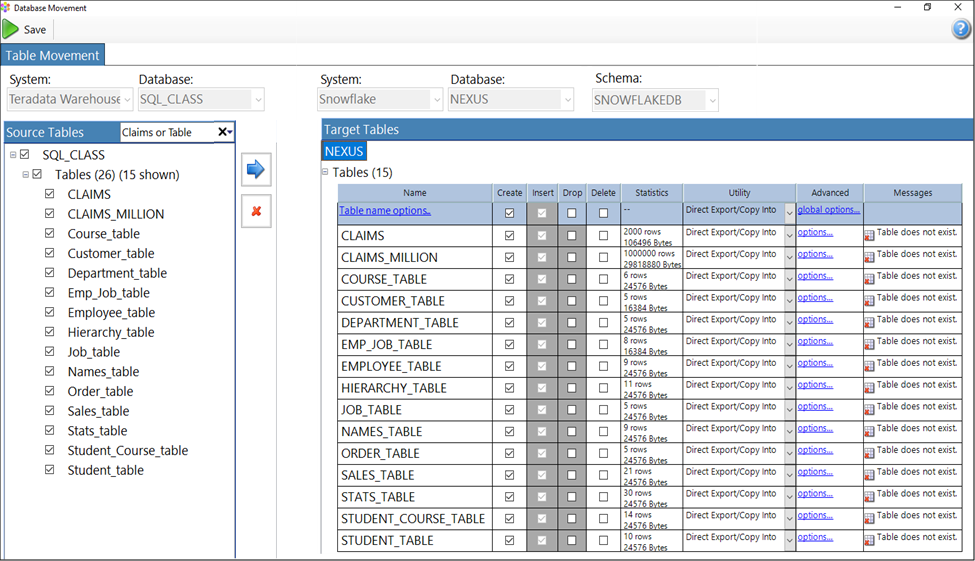Image resolution: width=975 pixels, height=561 pixels.
Task: Click the green Save play icon
Action: click(11, 29)
